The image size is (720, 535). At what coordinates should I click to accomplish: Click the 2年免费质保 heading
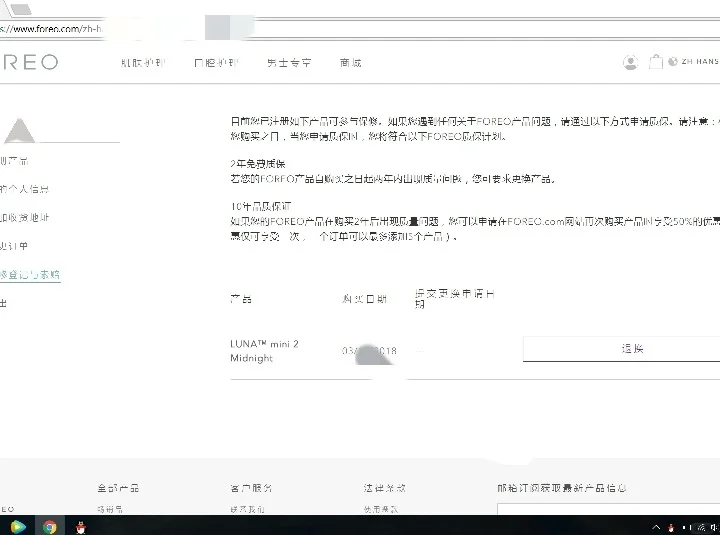[x=258, y=163]
